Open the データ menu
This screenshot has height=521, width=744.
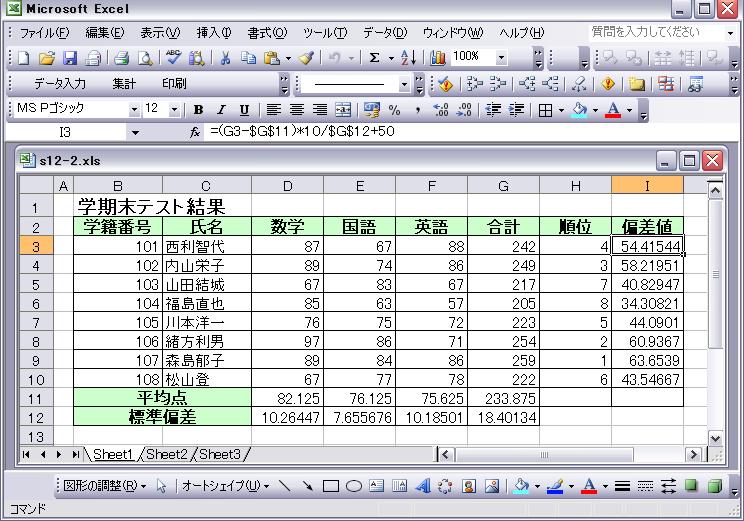point(385,33)
